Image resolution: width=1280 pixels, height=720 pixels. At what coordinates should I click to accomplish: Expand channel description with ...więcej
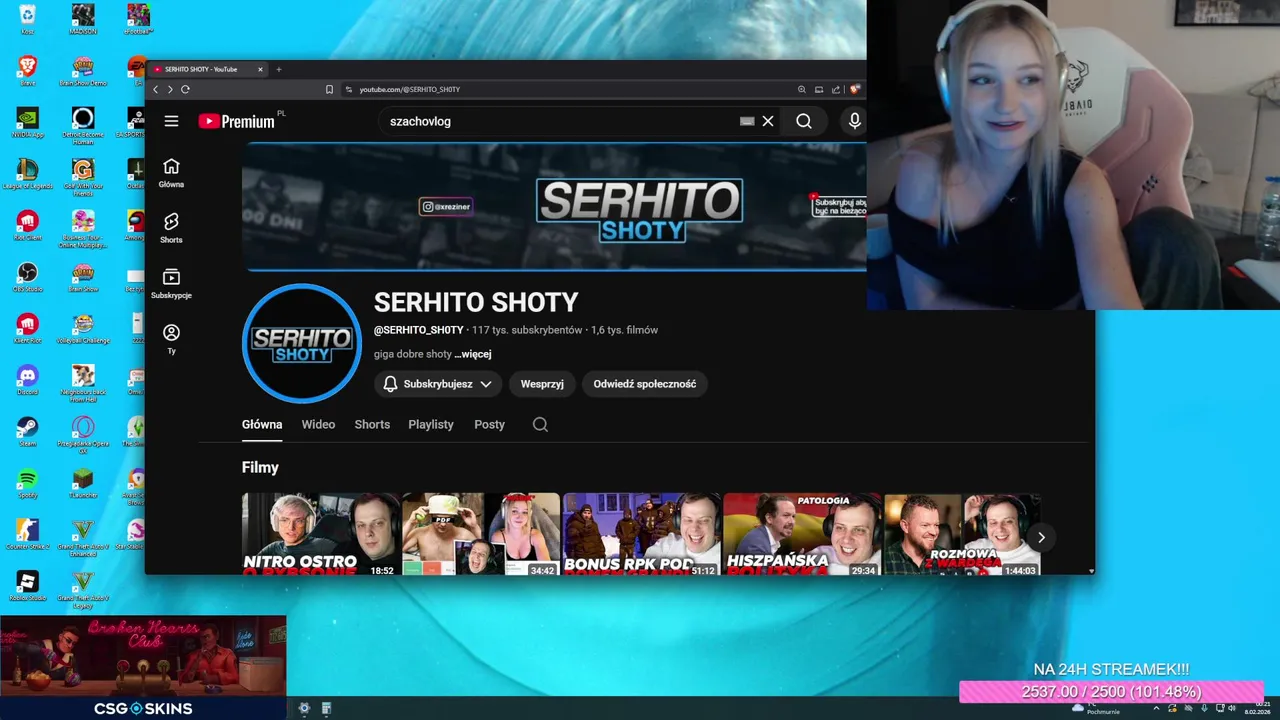pos(473,354)
